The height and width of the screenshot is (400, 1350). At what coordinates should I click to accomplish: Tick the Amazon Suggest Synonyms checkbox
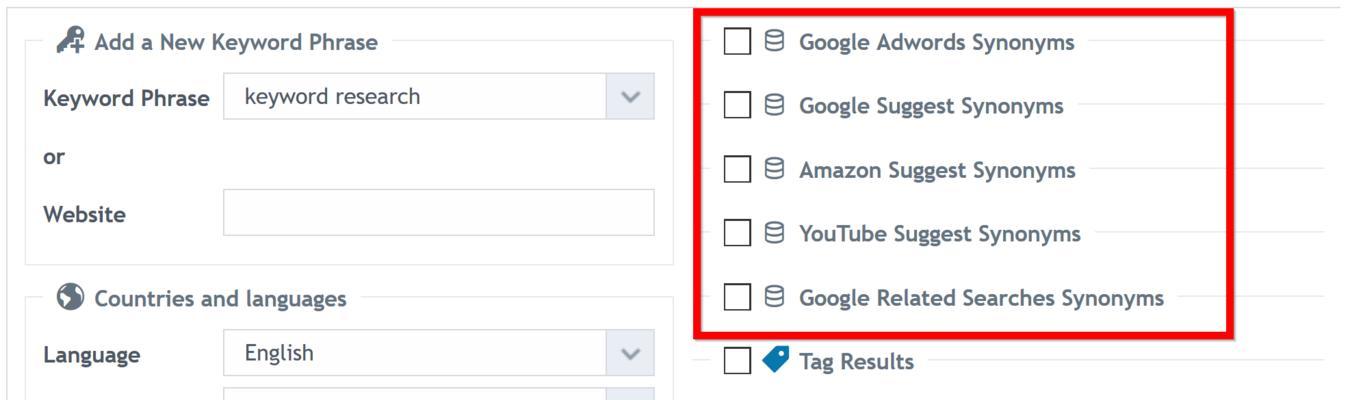737,170
